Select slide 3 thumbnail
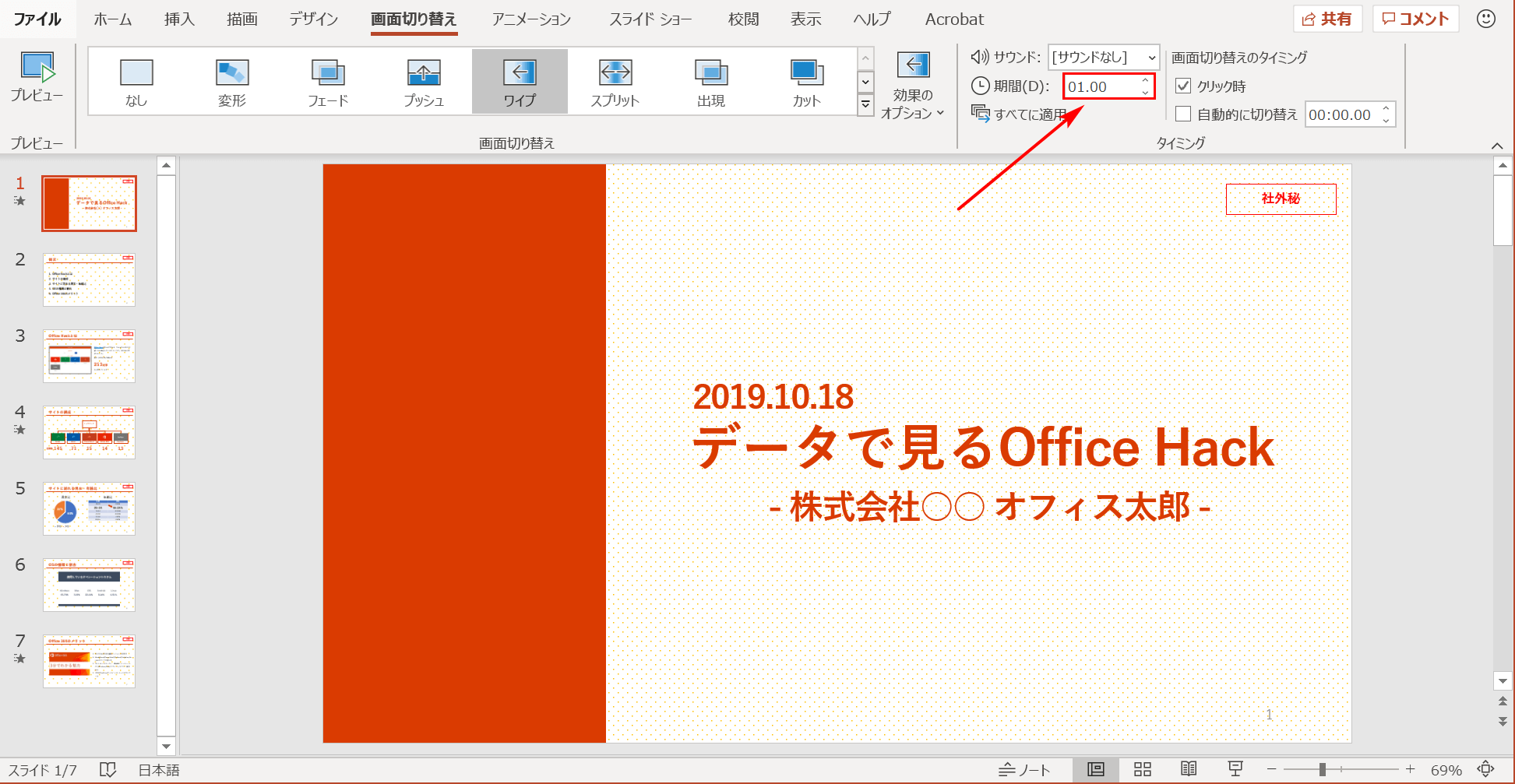Screen dimensions: 1515x784 tap(89, 356)
